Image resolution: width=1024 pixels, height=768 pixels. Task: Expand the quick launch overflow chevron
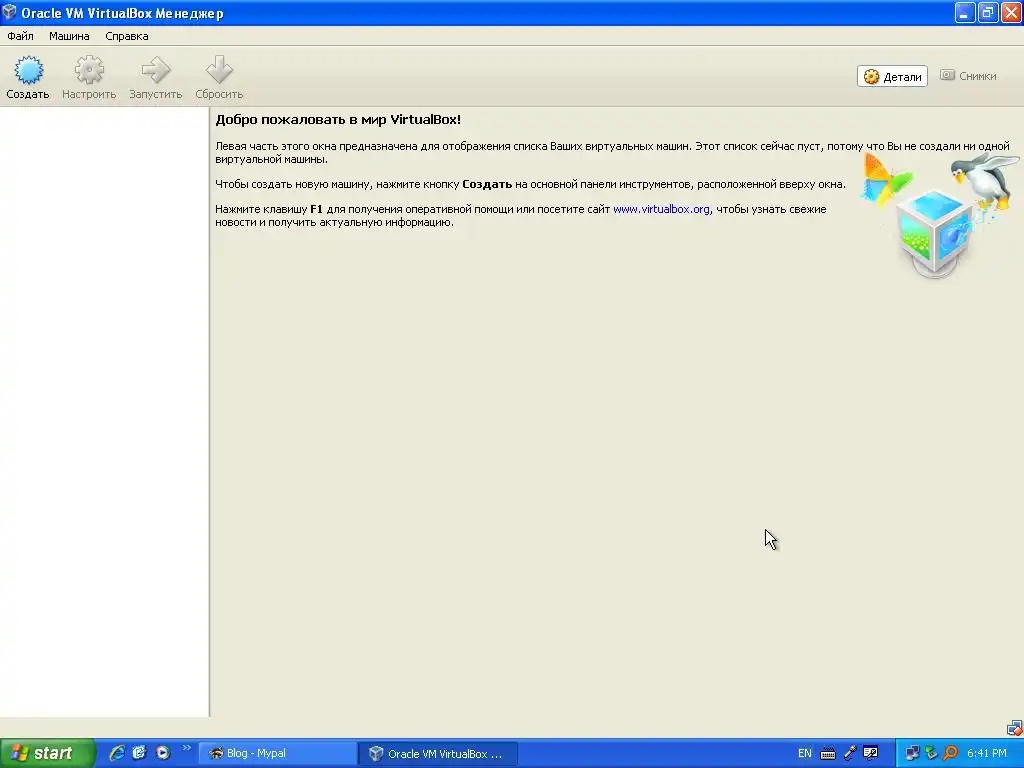click(x=186, y=748)
